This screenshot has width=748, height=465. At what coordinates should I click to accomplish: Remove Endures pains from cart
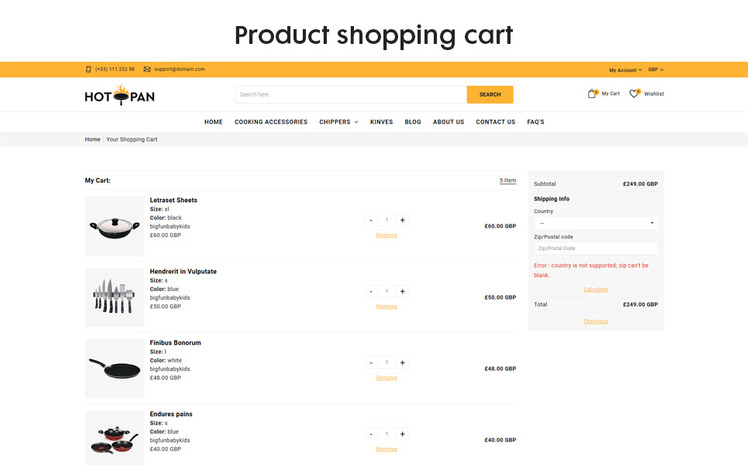[x=386, y=449]
